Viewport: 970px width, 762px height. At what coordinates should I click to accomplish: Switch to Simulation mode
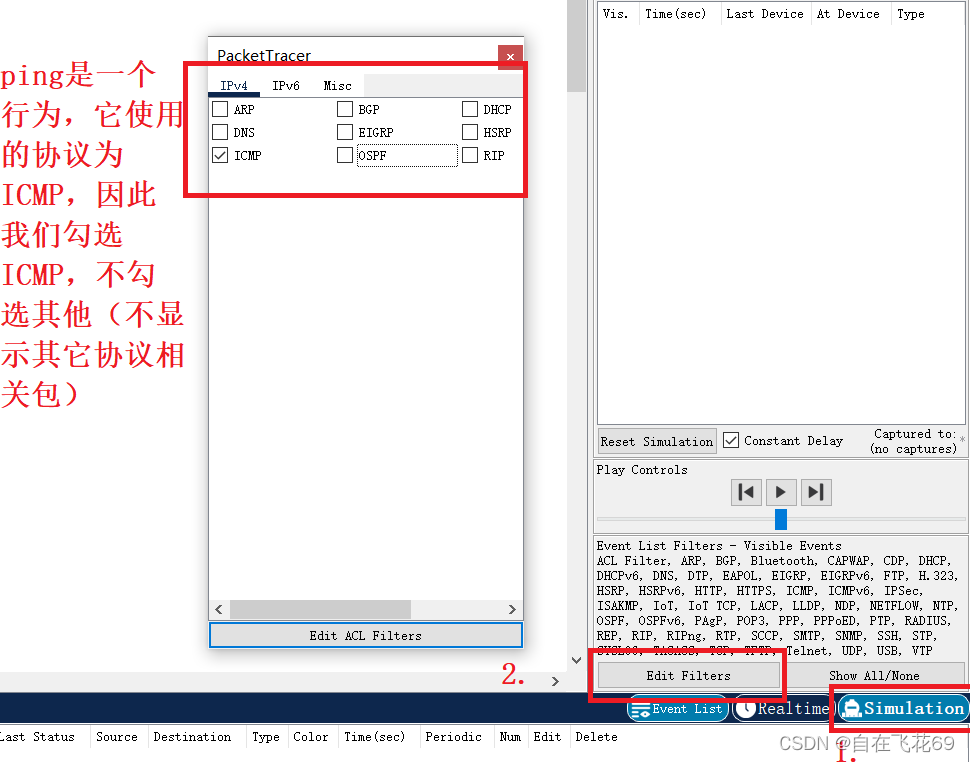click(904, 708)
